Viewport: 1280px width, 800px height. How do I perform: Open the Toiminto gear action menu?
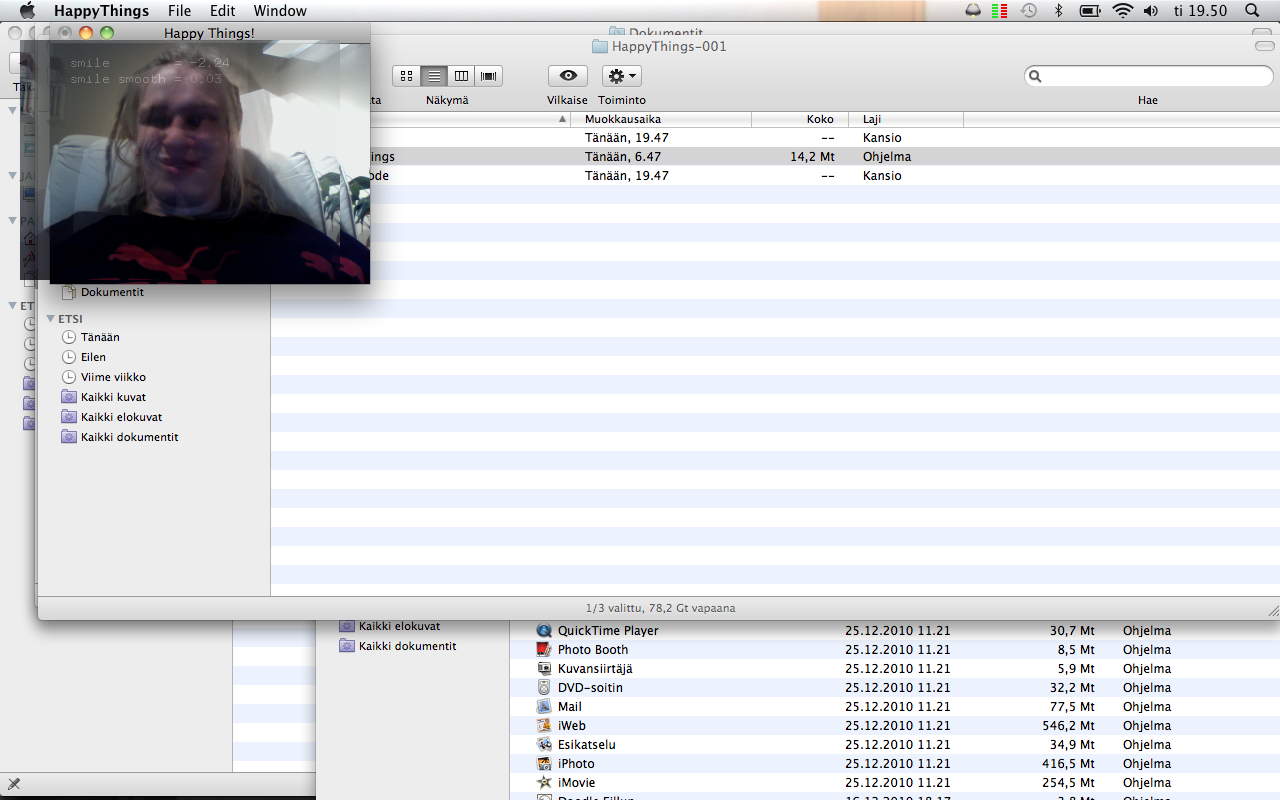coord(621,76)
